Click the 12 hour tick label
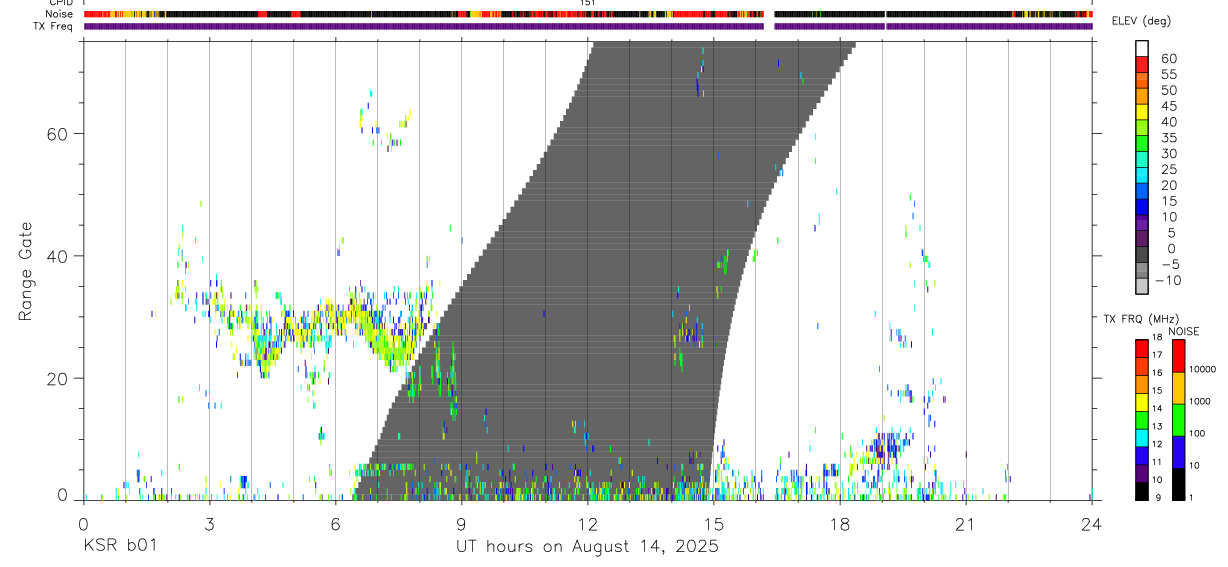 [x=588, y=524]
